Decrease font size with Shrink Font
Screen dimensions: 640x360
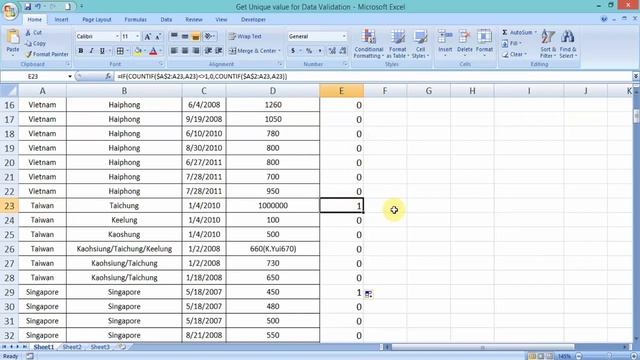(158, 36)
